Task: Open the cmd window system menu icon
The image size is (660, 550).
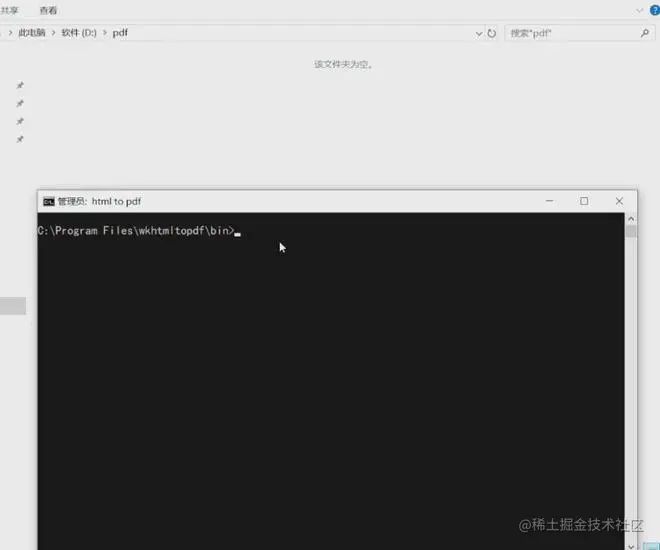Action: tap(49, 202)
